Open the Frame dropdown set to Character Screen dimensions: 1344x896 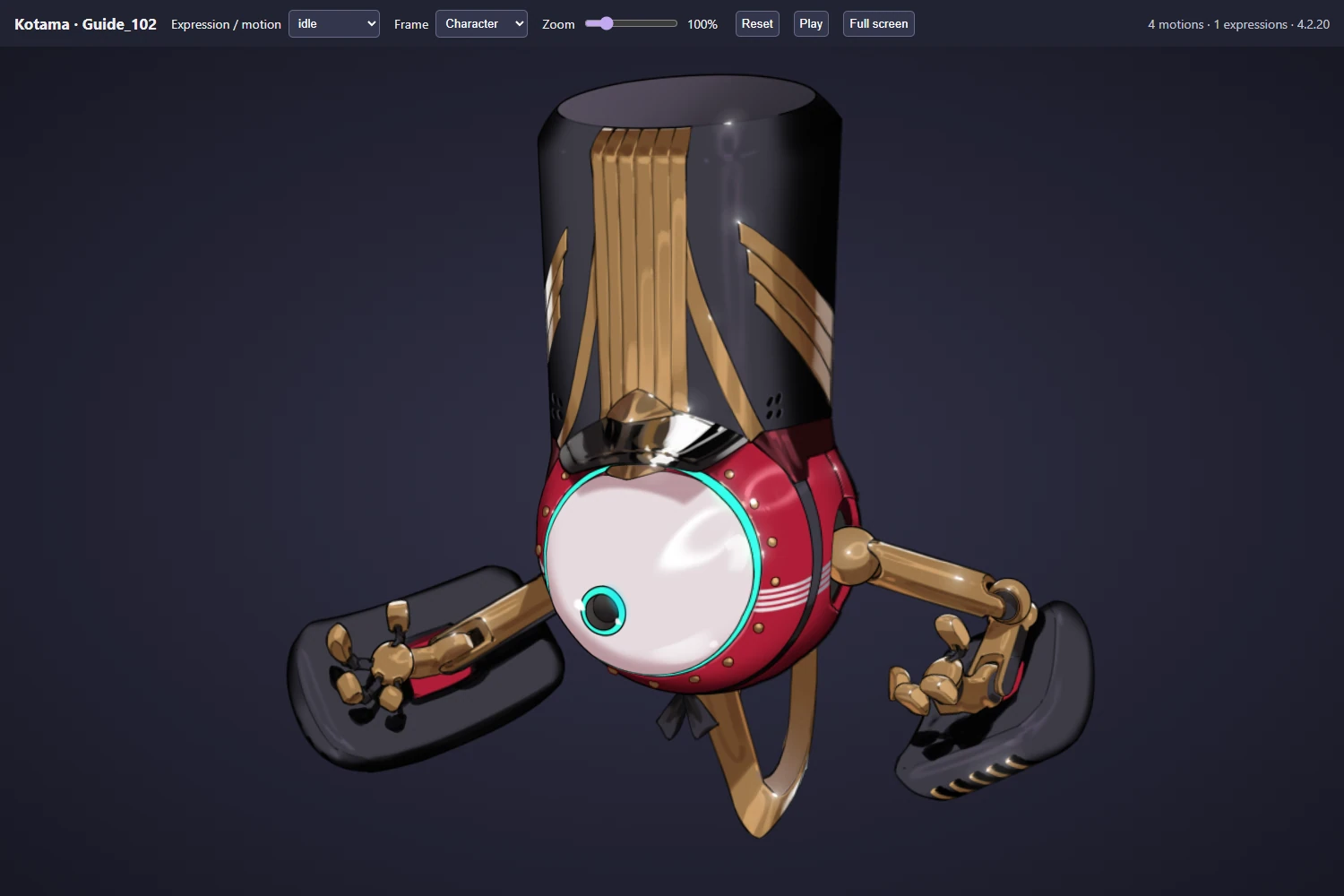[x=481, y=24]
